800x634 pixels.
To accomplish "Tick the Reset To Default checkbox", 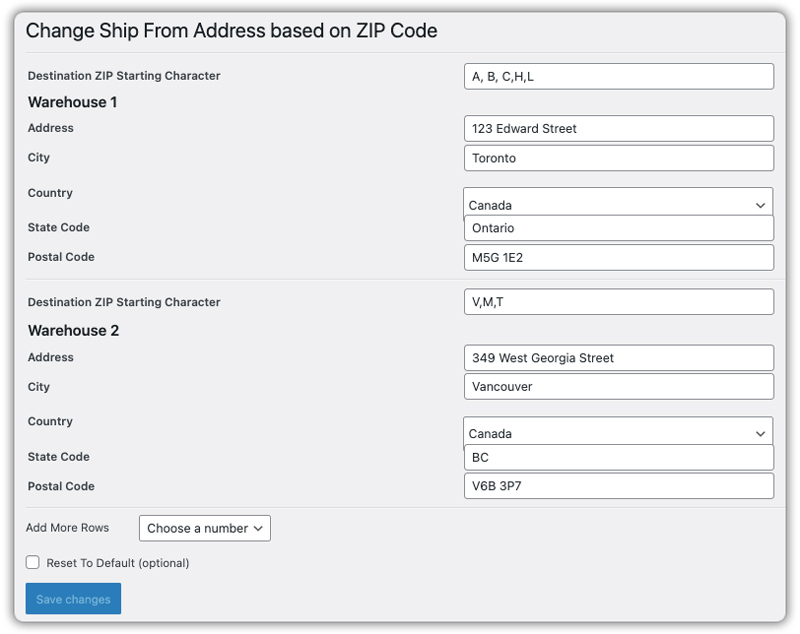I will [x=33, y=563].
